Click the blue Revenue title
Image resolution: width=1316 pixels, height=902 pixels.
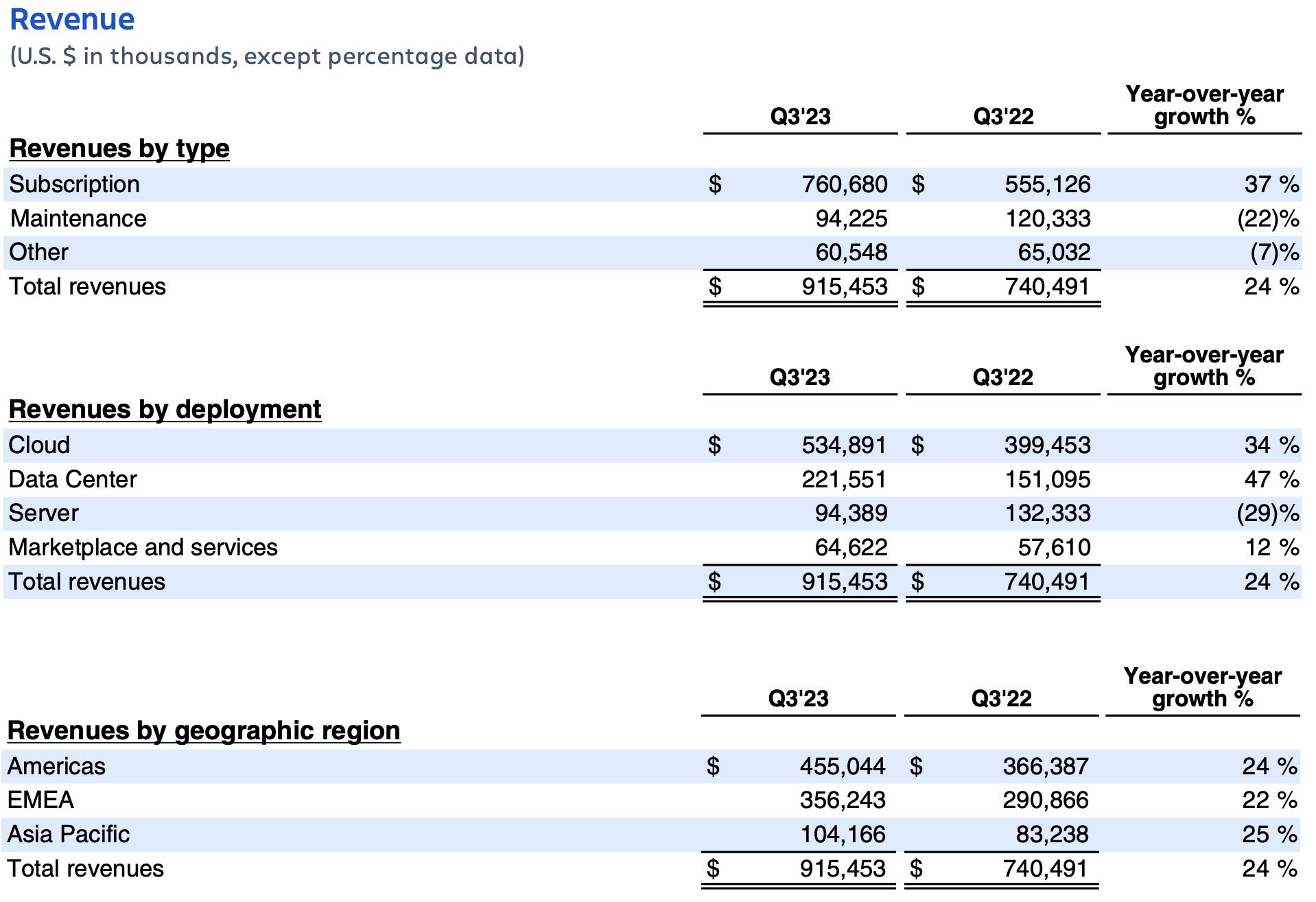pos(72,19)
